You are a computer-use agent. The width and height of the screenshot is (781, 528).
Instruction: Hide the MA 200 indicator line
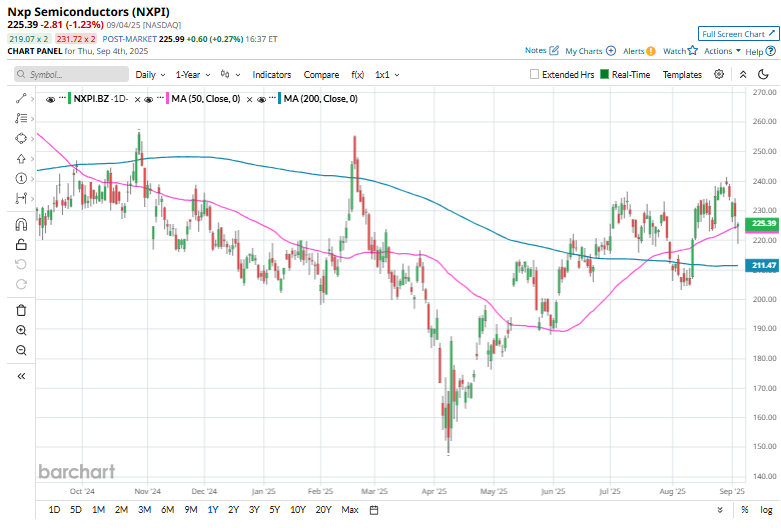261,99
